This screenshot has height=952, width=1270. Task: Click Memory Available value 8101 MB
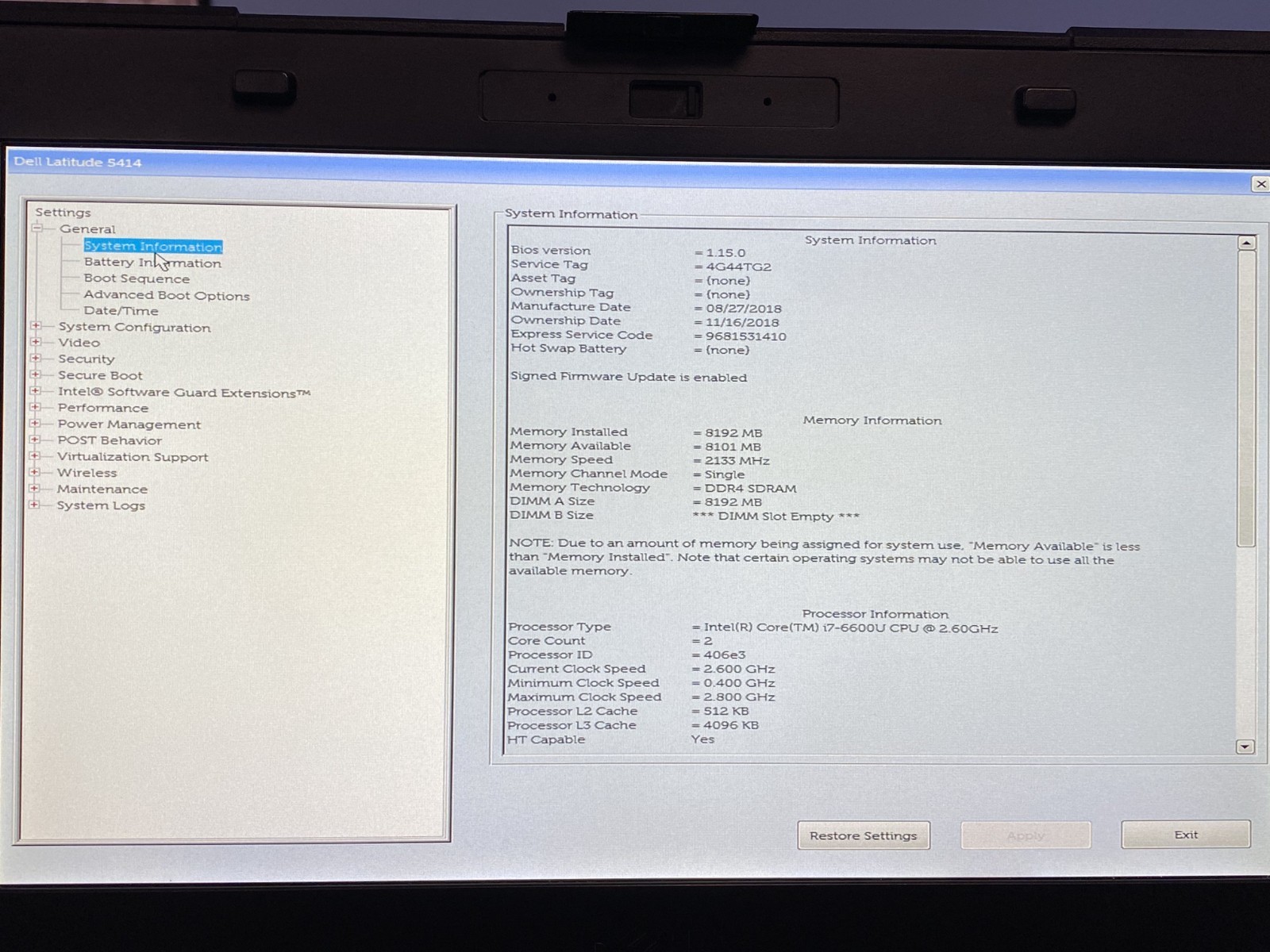733,447
